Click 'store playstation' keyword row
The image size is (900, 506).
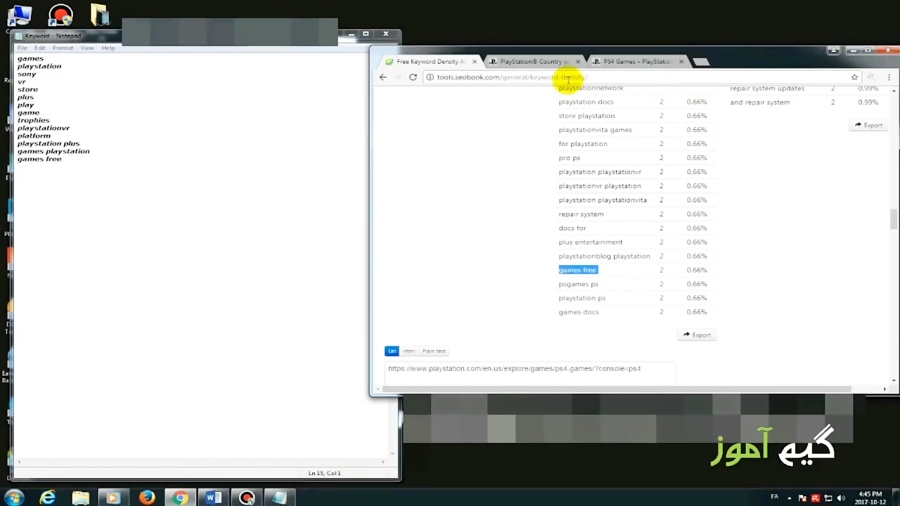tap(587, 115)
